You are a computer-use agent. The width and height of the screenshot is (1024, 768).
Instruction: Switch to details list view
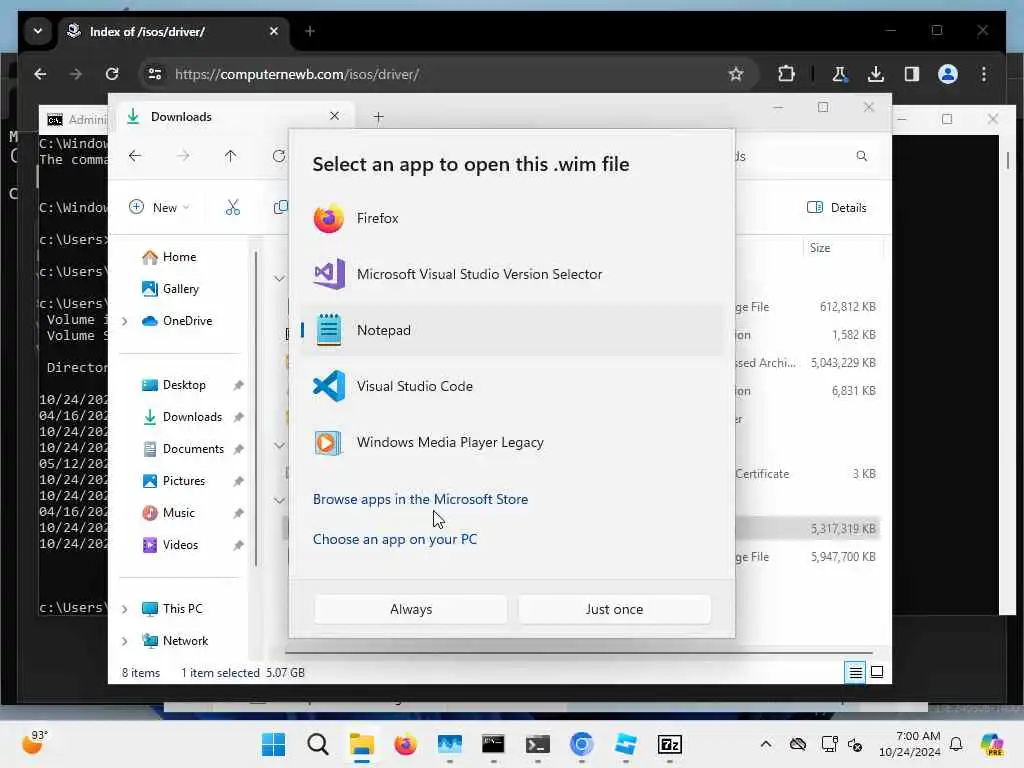point(855,672)
